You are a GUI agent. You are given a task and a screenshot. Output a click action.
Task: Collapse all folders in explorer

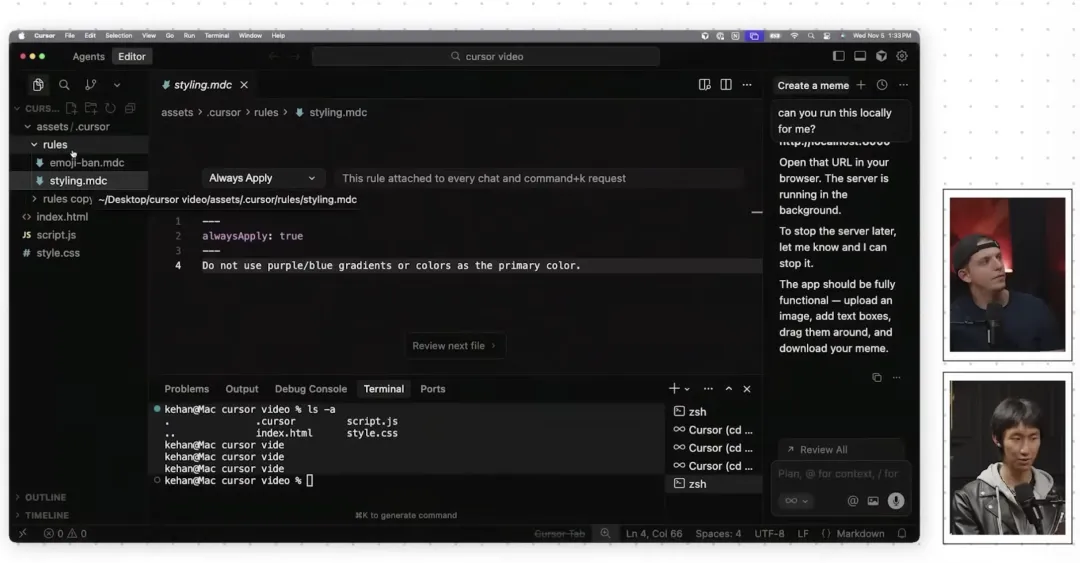tap(129, 108)
